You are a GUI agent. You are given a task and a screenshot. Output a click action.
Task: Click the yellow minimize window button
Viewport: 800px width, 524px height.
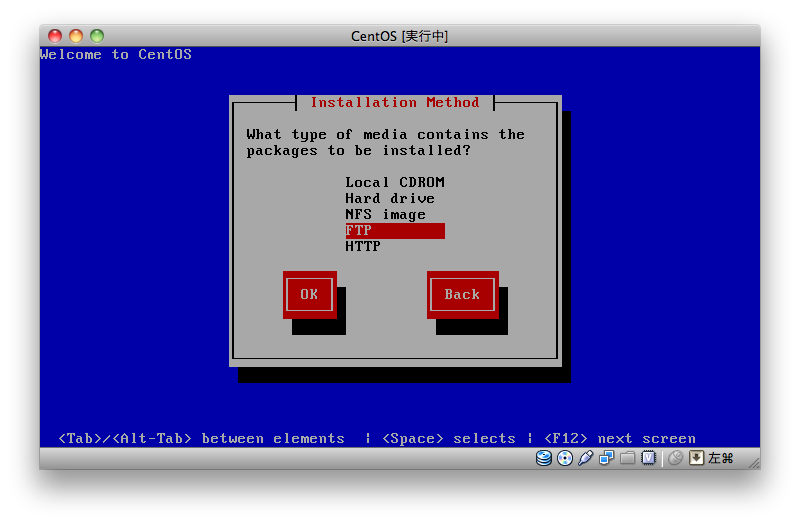[76, 36]
